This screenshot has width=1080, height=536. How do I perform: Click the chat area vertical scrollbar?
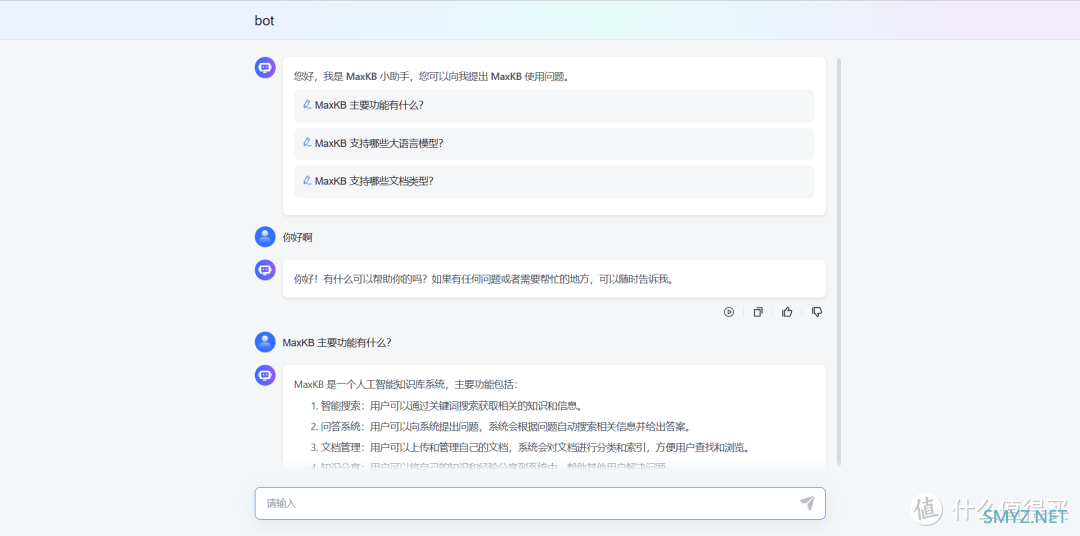[838, 262]
